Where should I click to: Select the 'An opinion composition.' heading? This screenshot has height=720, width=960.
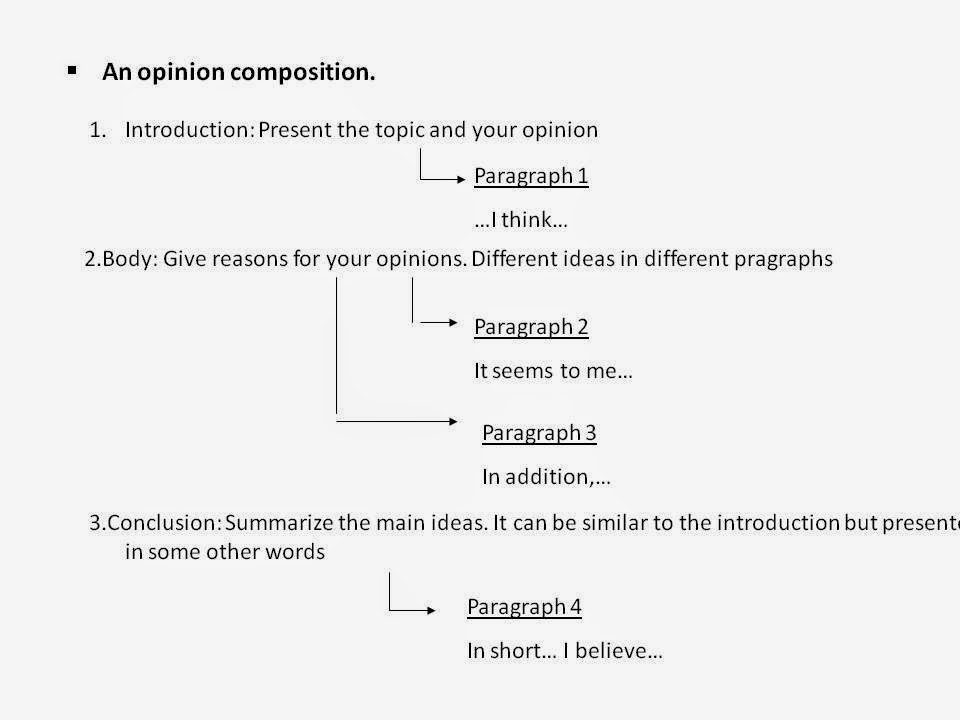coord(239,73)
